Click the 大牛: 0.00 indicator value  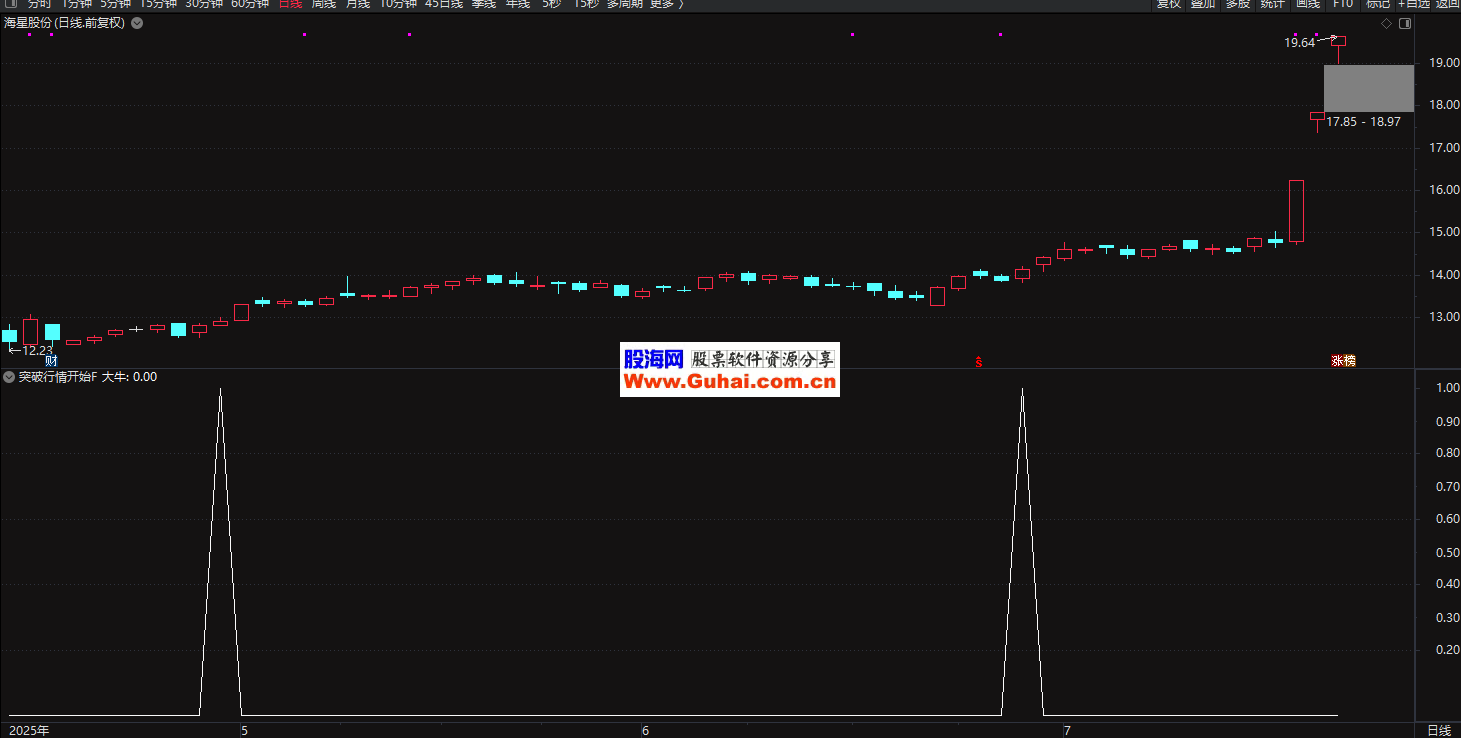pyautogui.click(x=129, y=377)
